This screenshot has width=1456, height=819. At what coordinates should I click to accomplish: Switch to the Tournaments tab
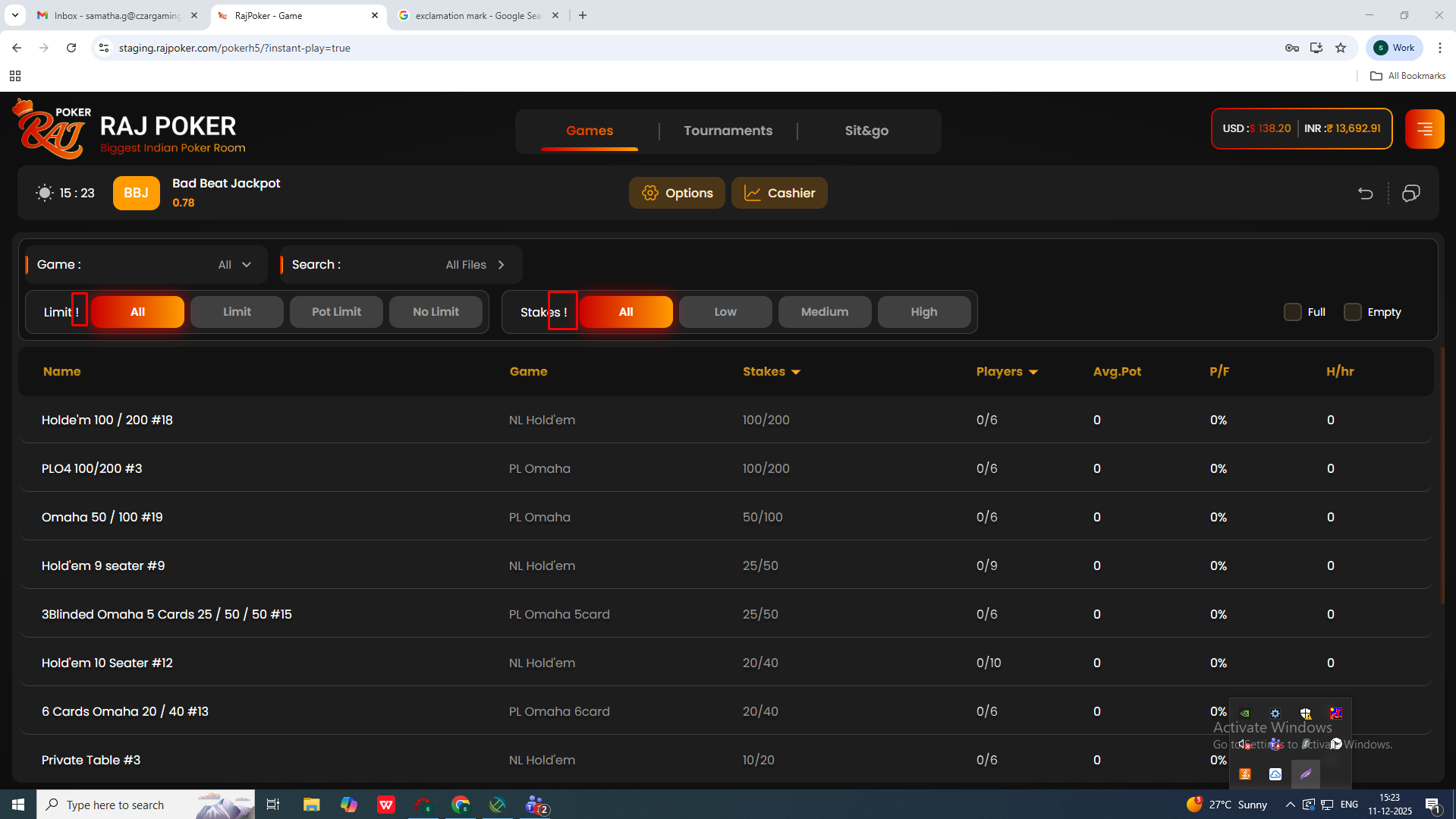pyautogui.click(x=728, y=131)
